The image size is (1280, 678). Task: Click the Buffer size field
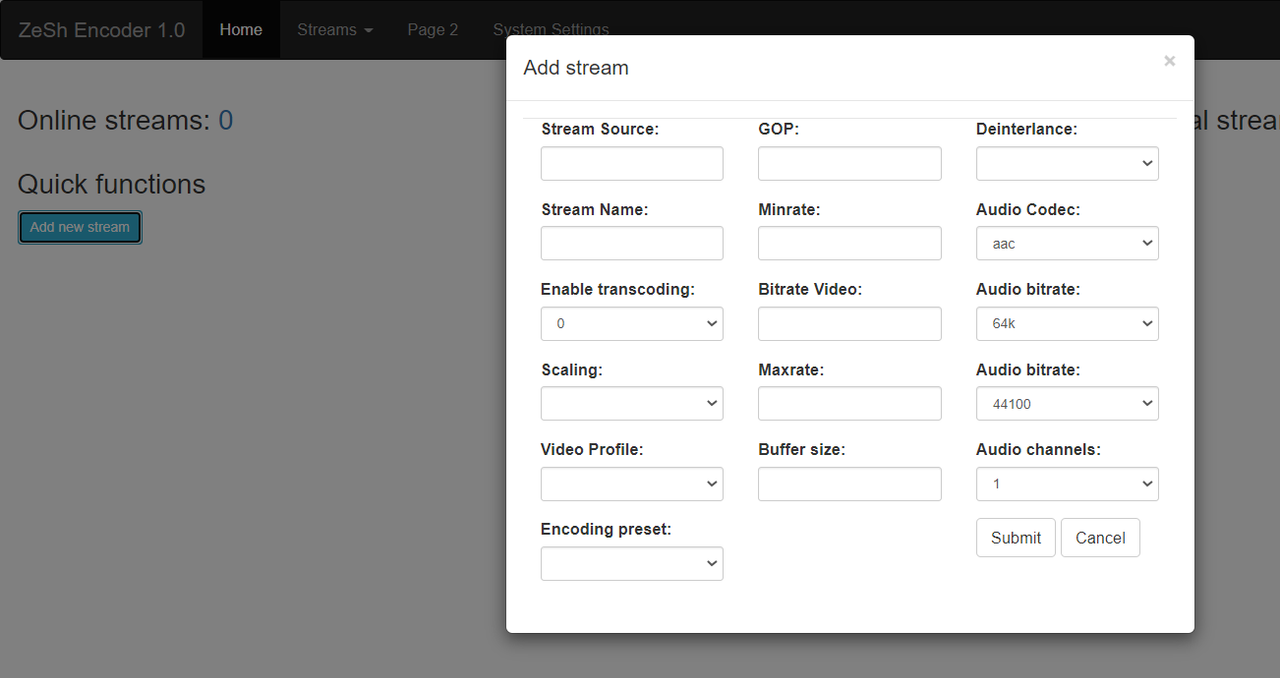[x=849, y=484]
